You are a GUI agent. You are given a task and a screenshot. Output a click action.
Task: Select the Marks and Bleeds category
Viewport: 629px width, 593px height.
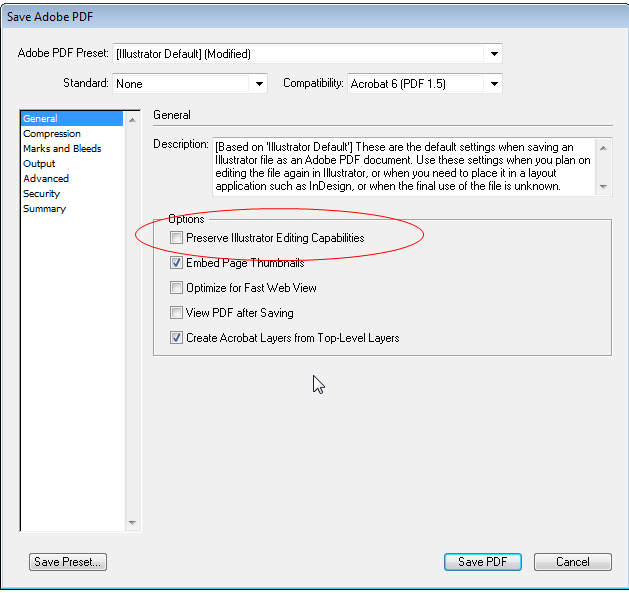[62, 148]
